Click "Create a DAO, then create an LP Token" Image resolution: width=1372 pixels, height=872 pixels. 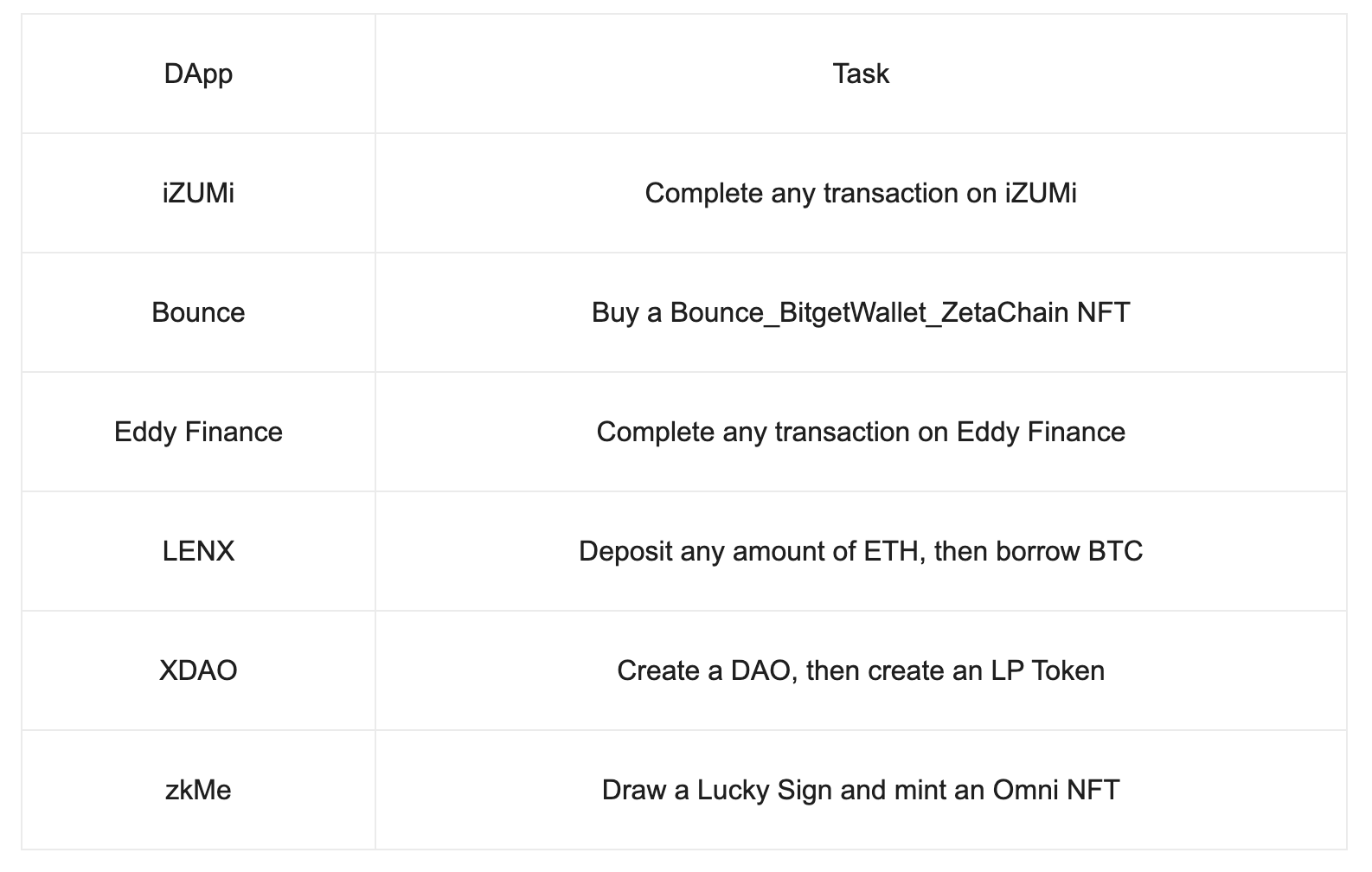[x=860, y=670]
